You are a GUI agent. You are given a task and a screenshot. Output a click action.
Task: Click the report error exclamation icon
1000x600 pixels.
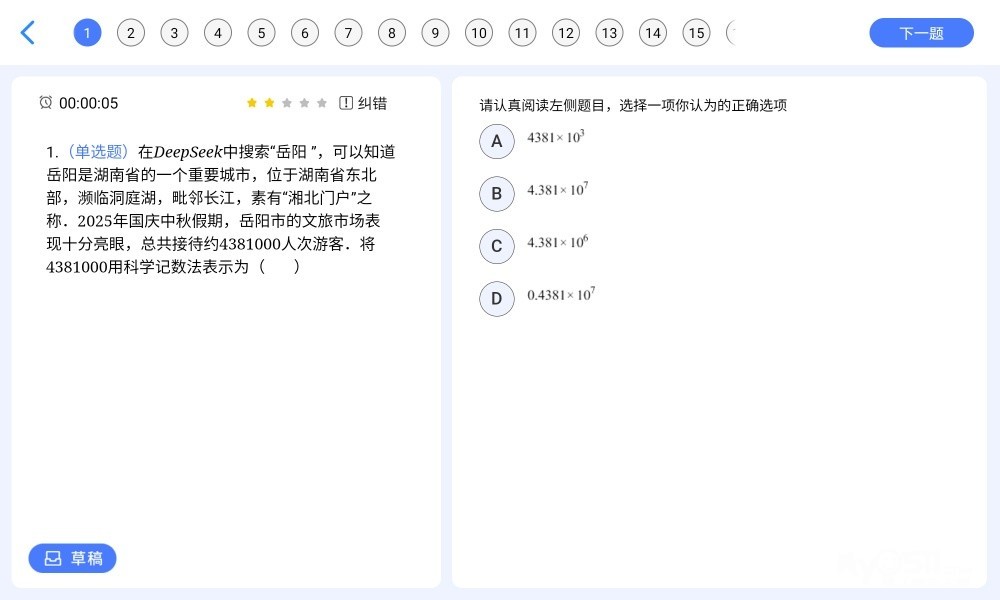pyautogui.click(x=346, y=103)
